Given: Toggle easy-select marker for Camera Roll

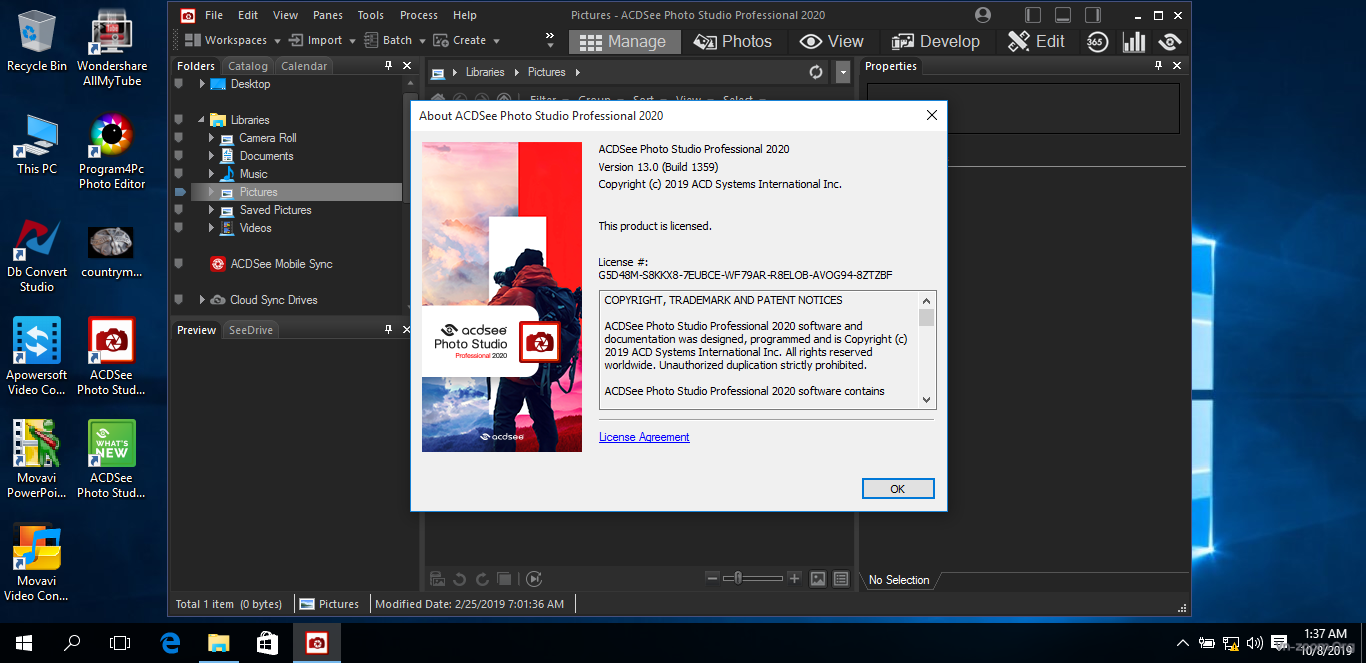Looking at the screenshot, I should [179, 138].
